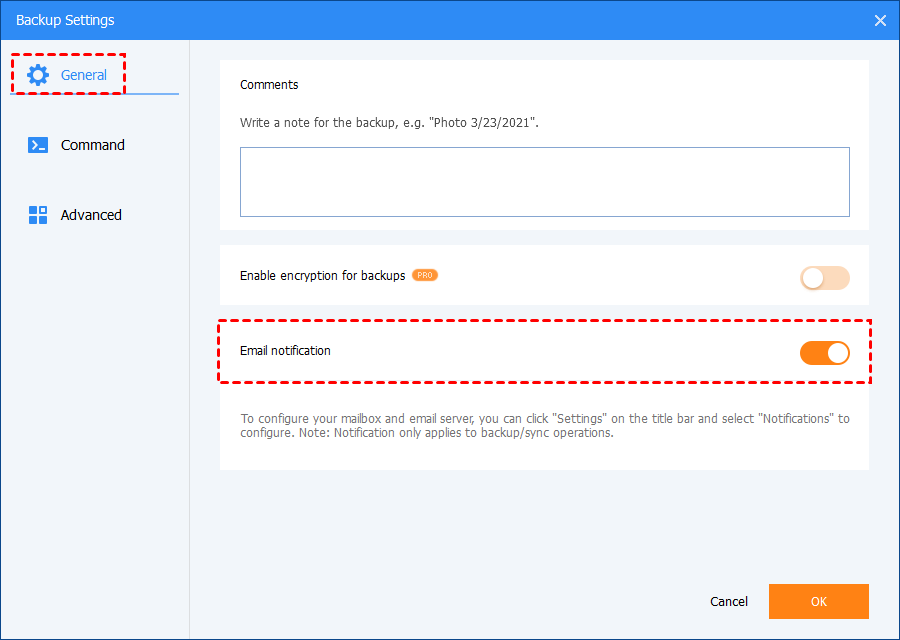Click the mailbox configuration help note

pos(544,426)
